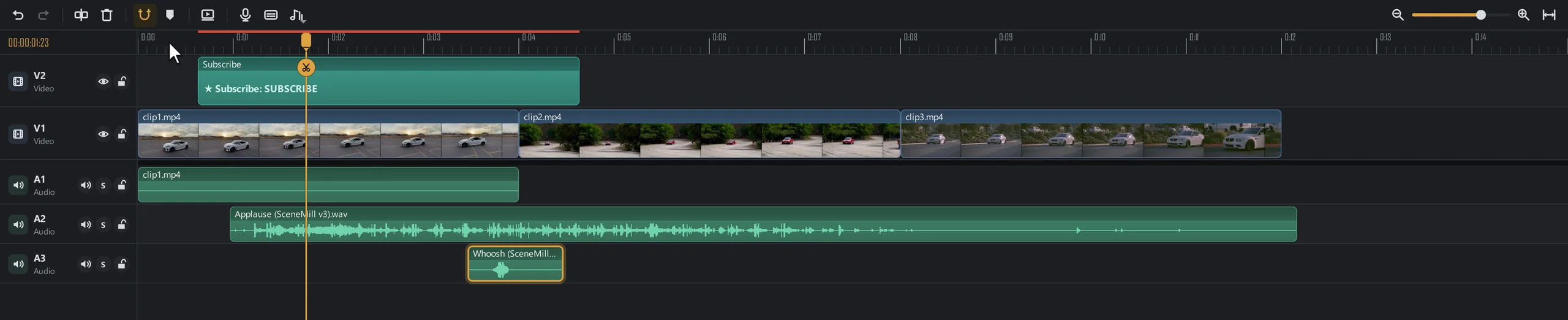The height and width of the screenshot is (320, 1568).
Task: Click the scissors icon on the playhead
Action: (306, 67)
